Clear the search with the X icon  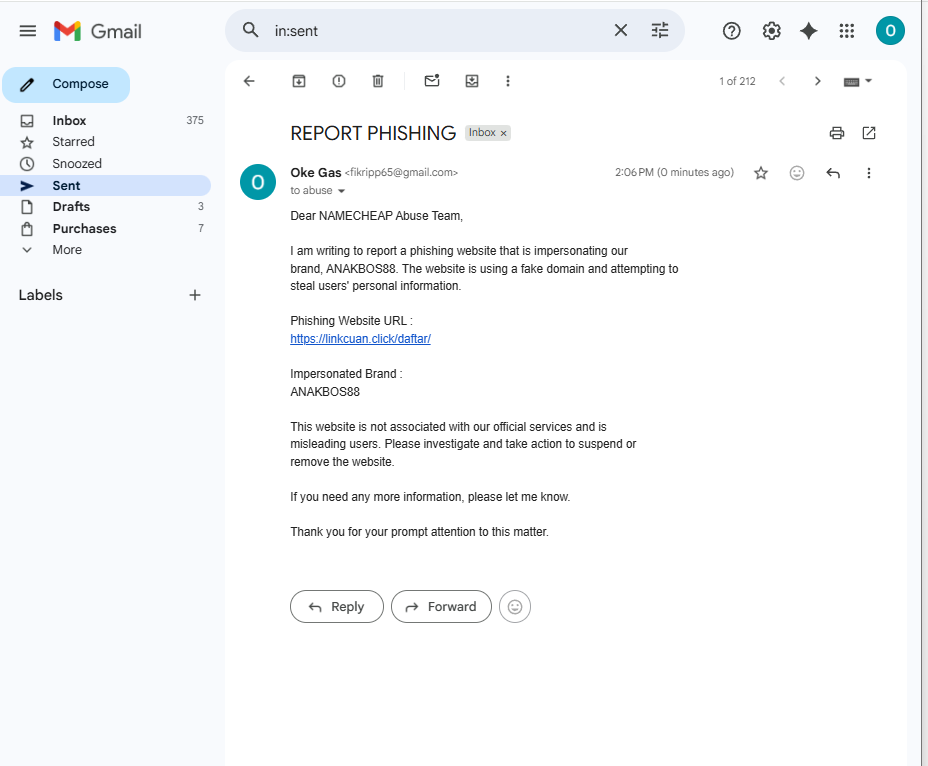point(620,30)
